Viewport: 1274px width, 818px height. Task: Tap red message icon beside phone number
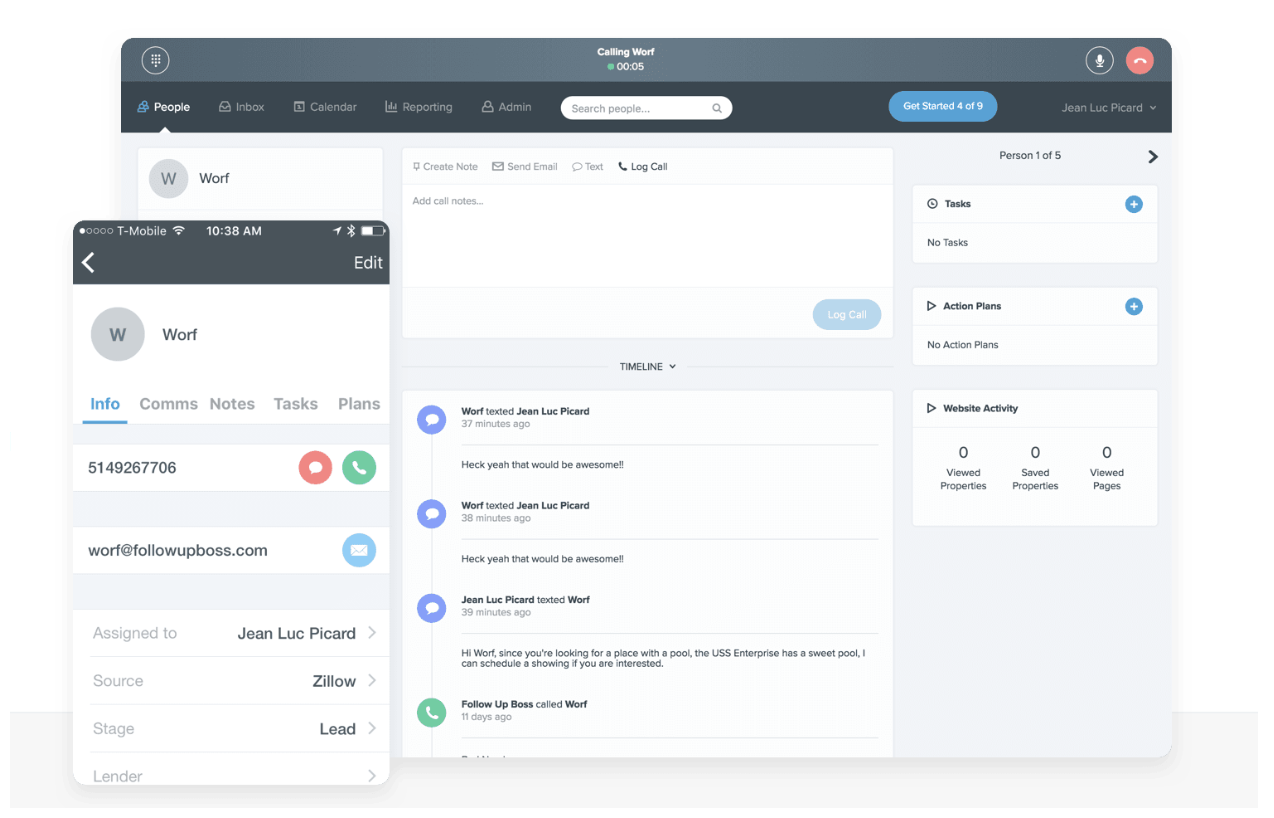coord(316,468)
